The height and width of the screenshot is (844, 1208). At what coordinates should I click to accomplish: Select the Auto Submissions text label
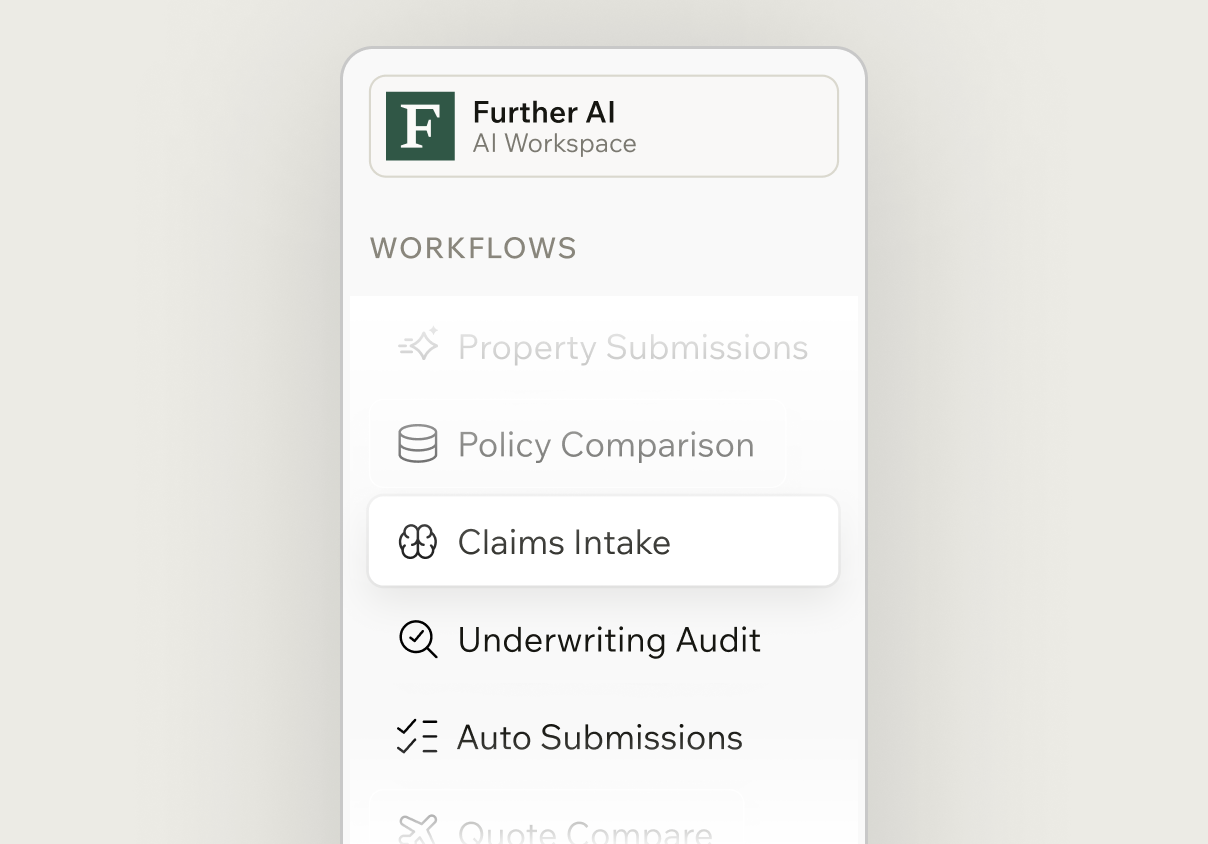(x=600, y=738)
